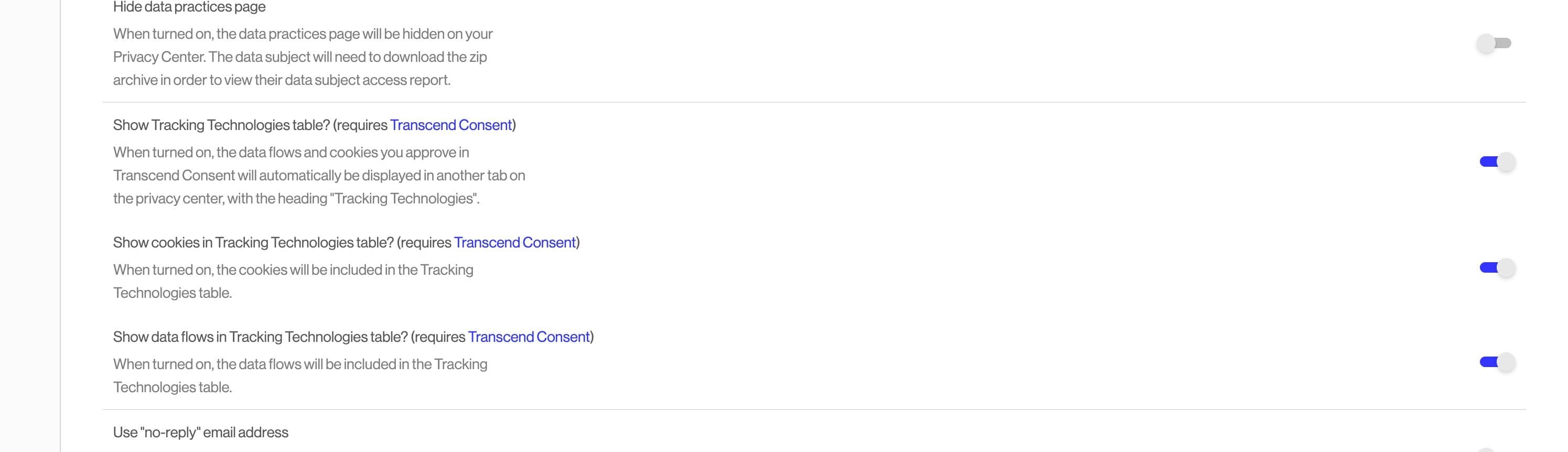Click the description about approved data flows and cookies
This screenshot has width=1568, height=452.
318,176
